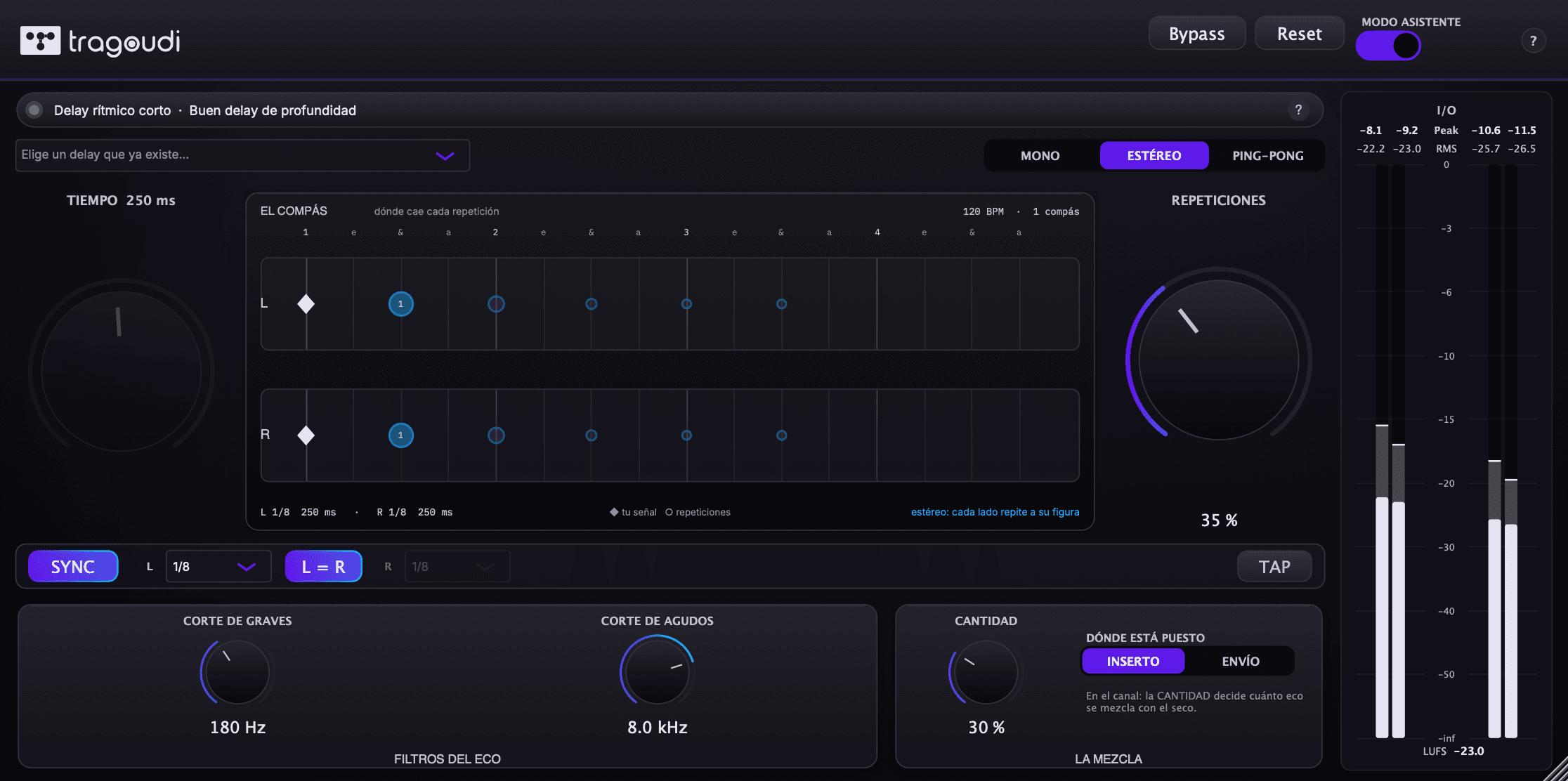Expand the preset dropdown chevron arrow
The image size is (1568, 781).
(x=445, y=156)
